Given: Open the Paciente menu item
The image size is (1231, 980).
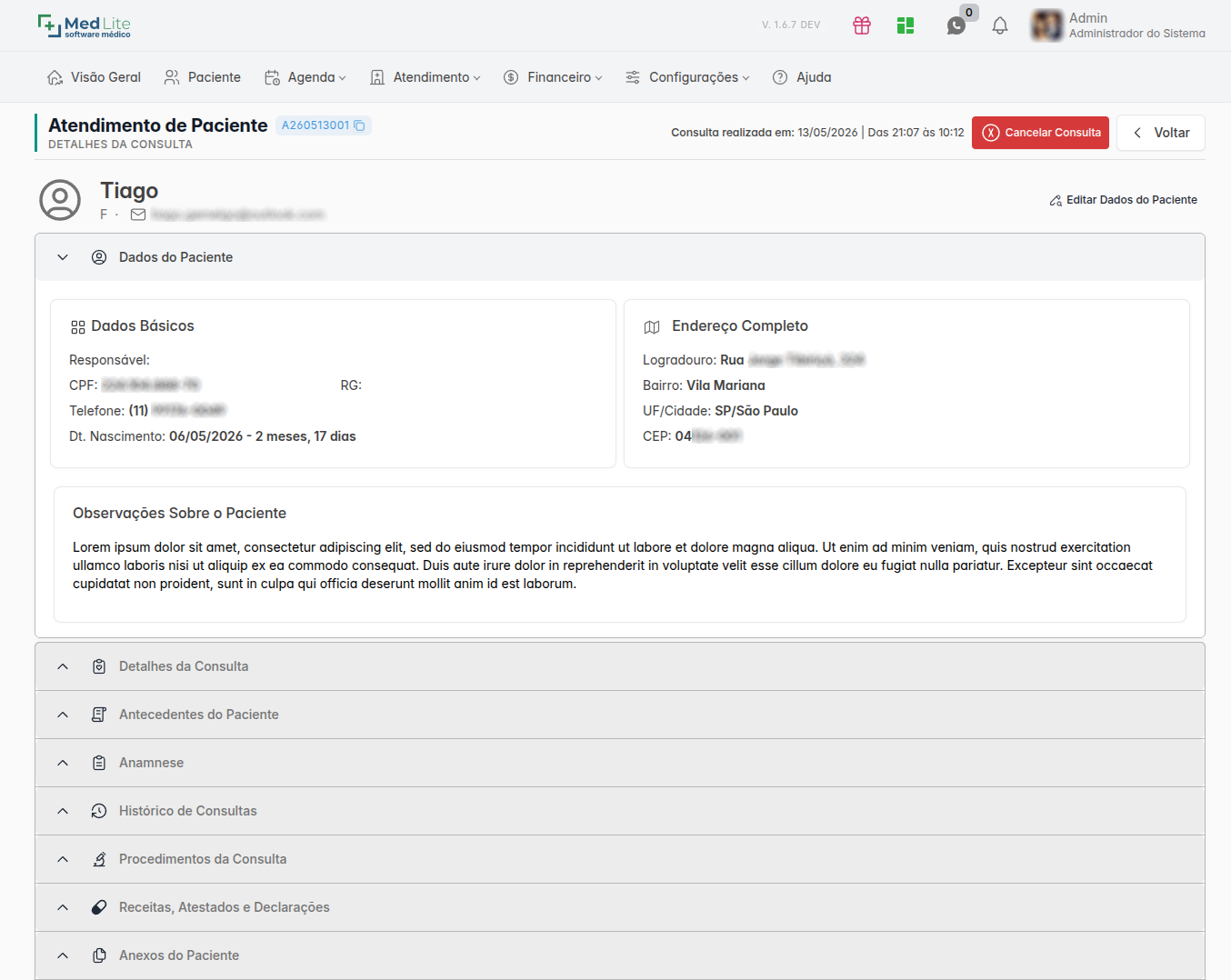Looking at the screenshot, I should [x=203, y=77].
